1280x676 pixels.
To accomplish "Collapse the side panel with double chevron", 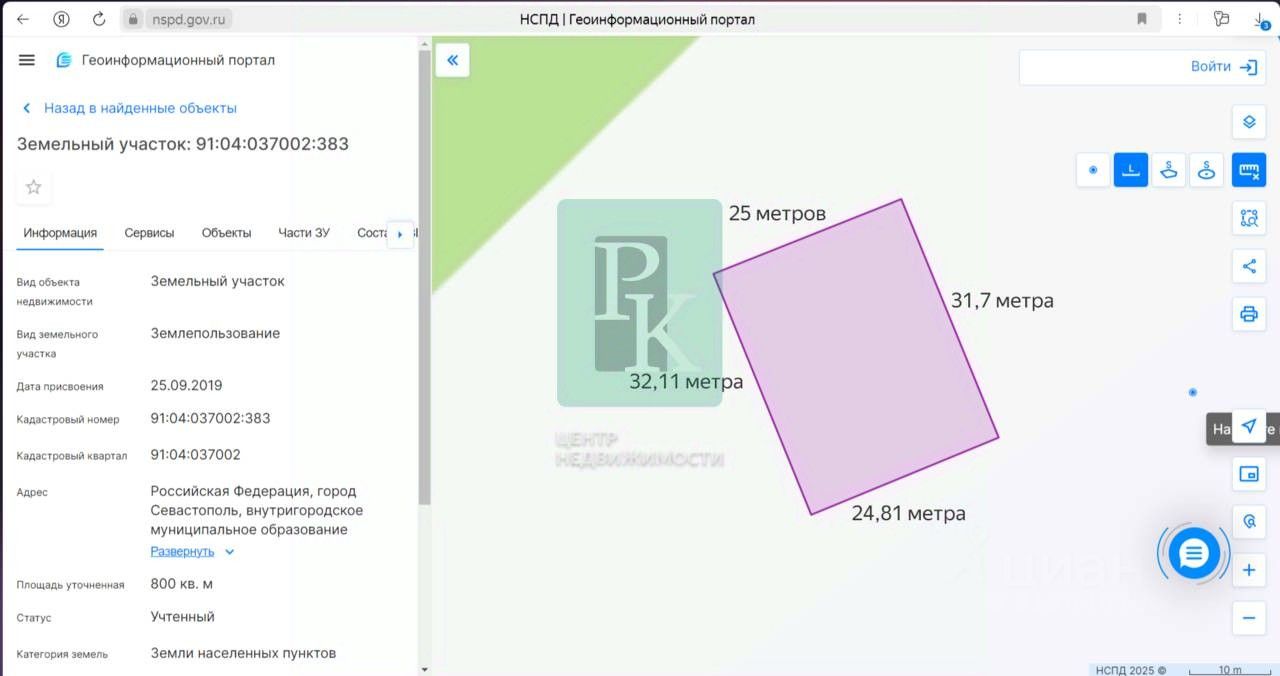I will pyautogui.click(x=452, y=60).
